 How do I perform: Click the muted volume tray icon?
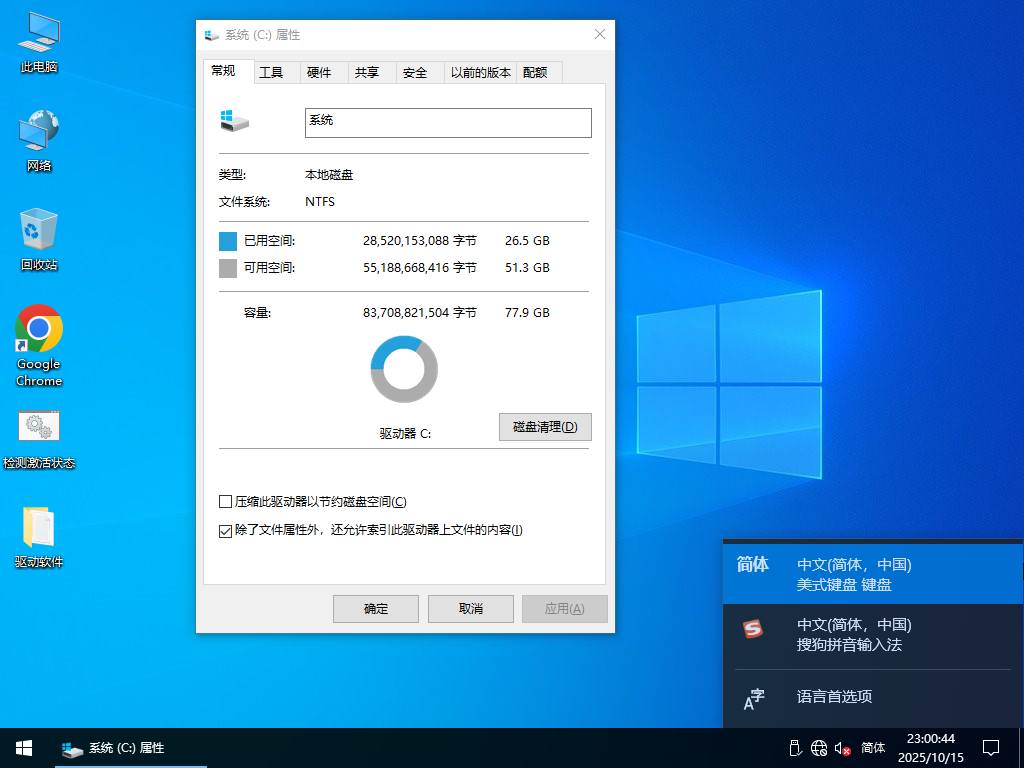[x=842, y=748]
